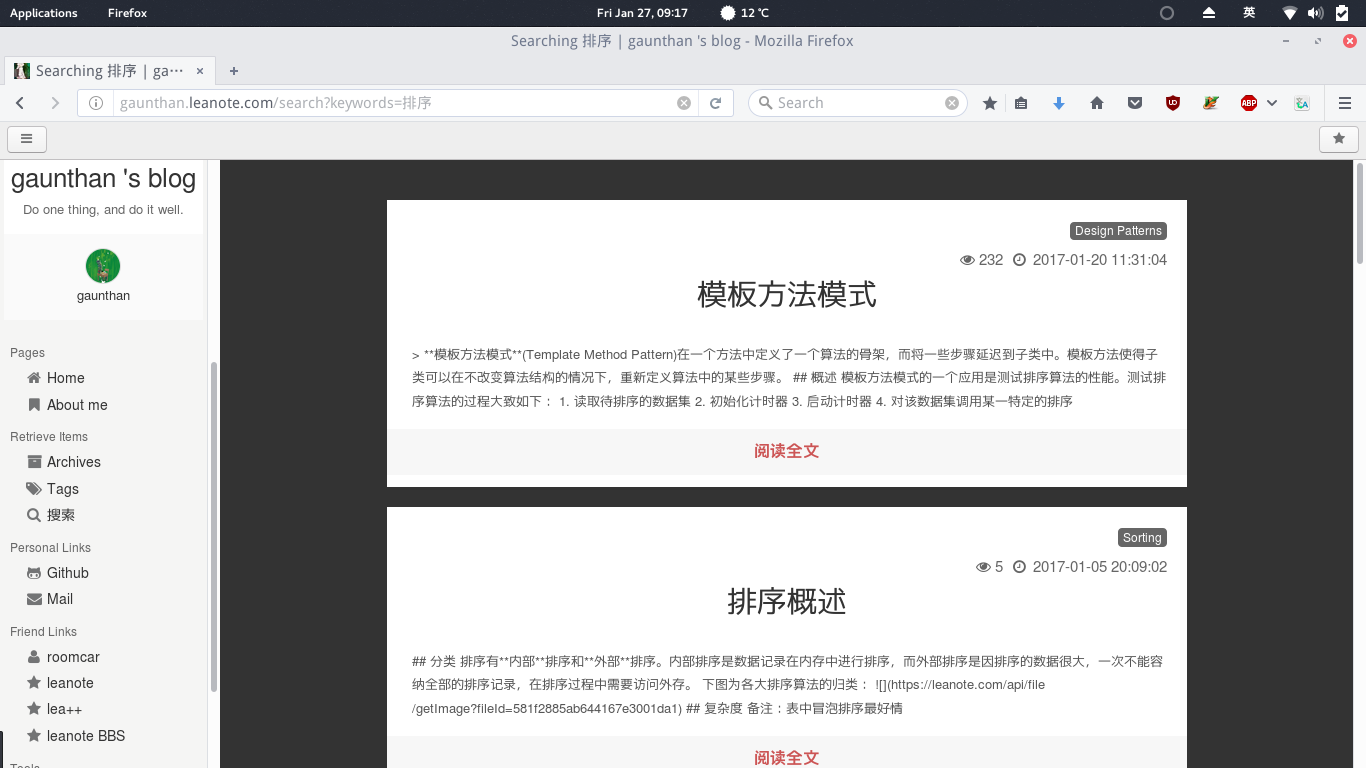
Task: Click the 232 views count
Action: pos(982,260)
